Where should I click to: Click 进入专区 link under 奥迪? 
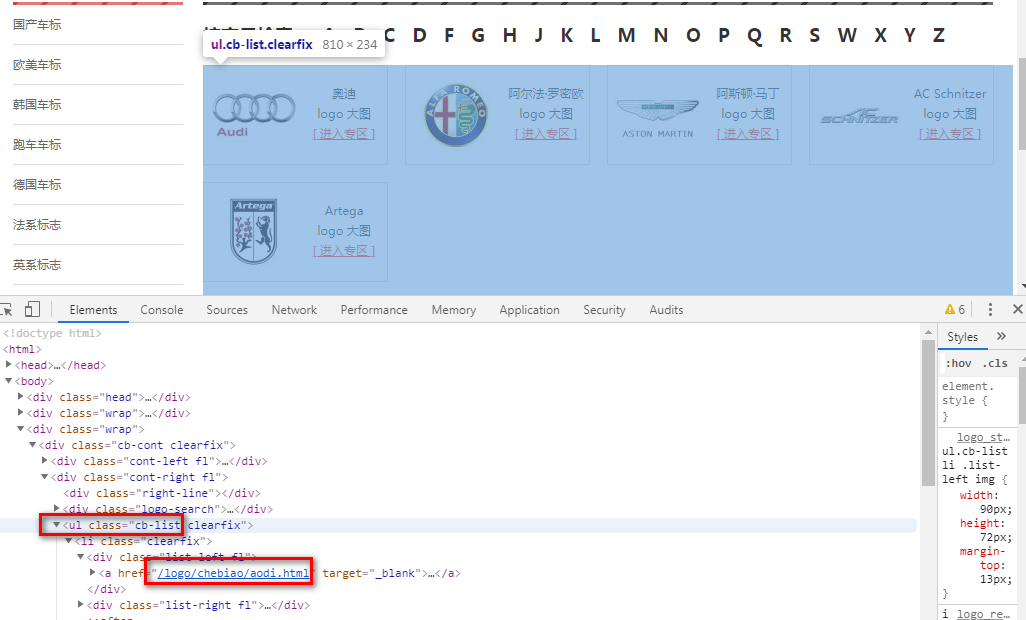(x=344, y=133)
